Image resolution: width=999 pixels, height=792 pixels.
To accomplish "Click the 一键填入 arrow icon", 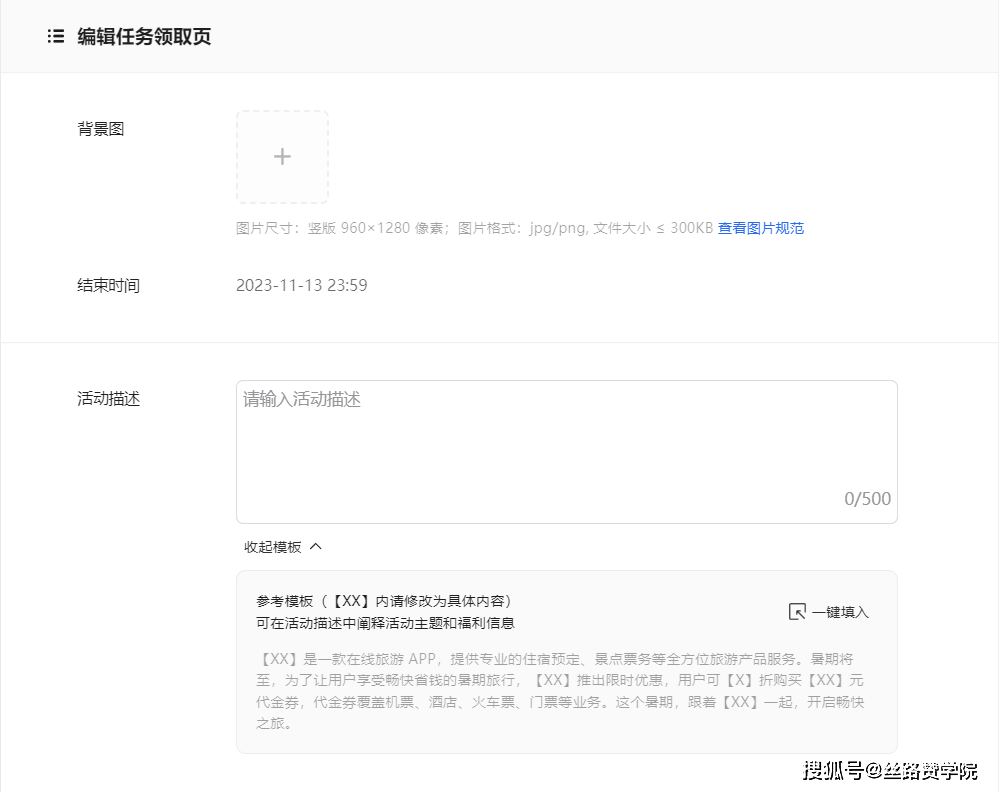I will [x=797, y=612].
